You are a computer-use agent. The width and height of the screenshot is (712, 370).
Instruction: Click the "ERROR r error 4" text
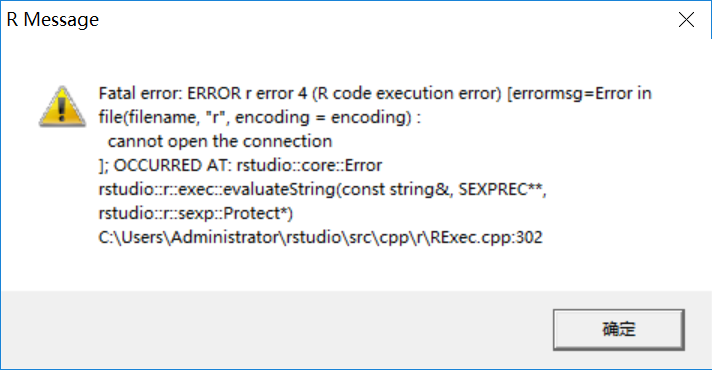[247, 93]
